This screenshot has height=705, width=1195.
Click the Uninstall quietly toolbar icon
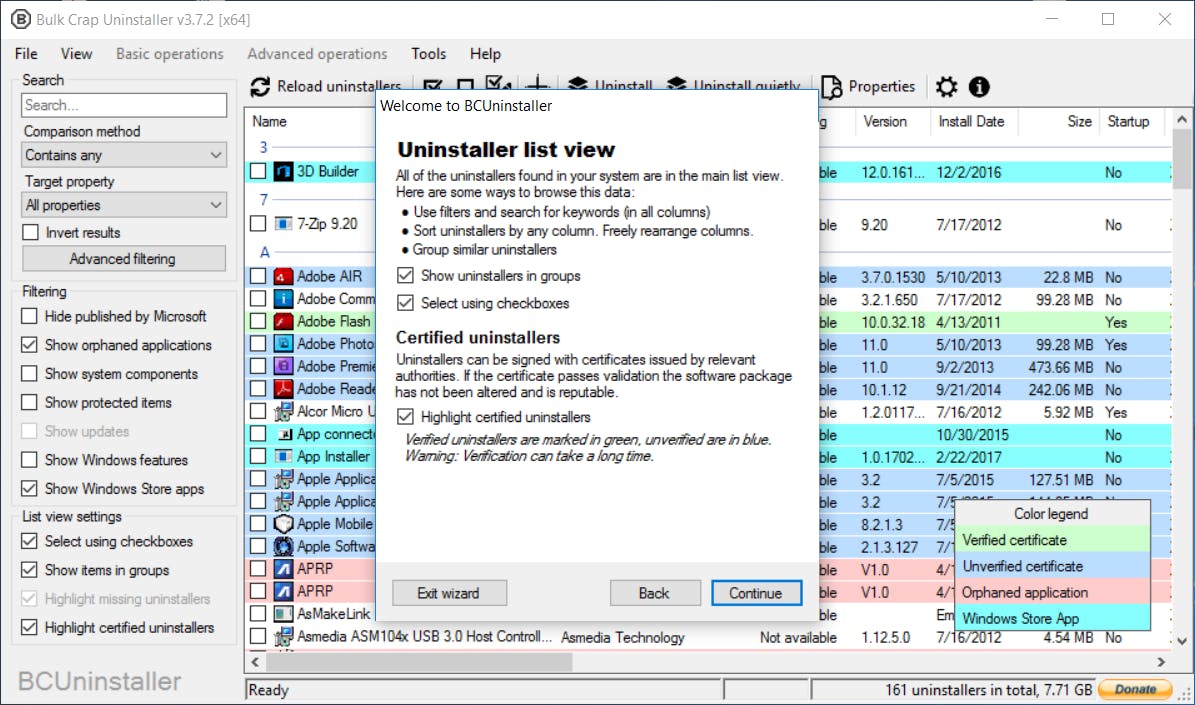[677, 85]
